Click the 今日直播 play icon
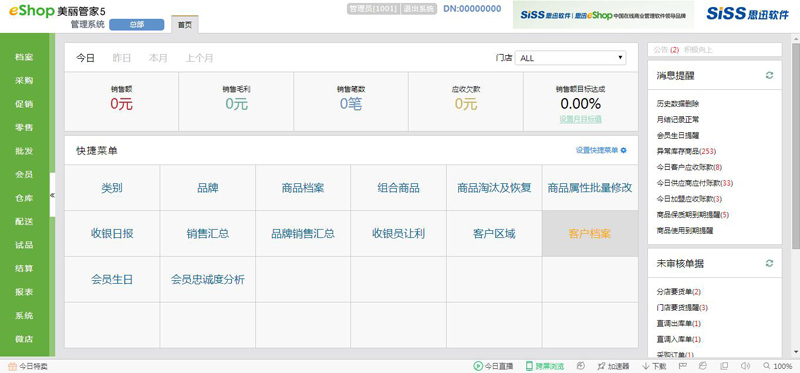 coord(478,366)
